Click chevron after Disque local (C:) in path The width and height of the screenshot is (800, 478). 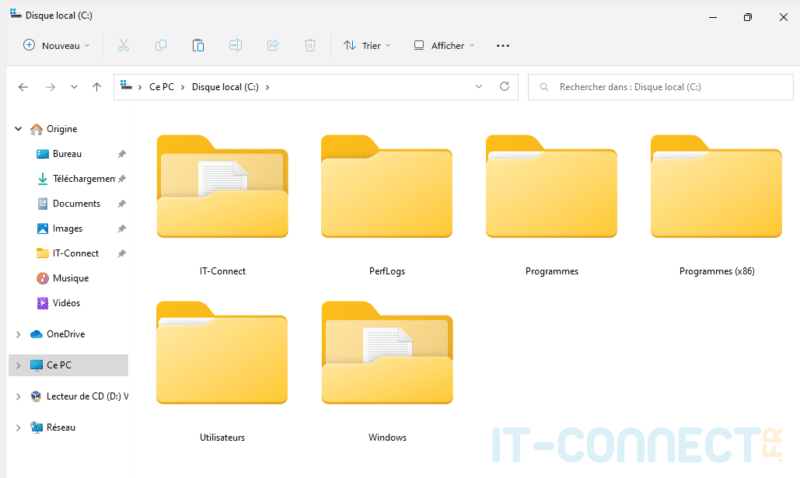pyautogui.click(x=267, y=87)
